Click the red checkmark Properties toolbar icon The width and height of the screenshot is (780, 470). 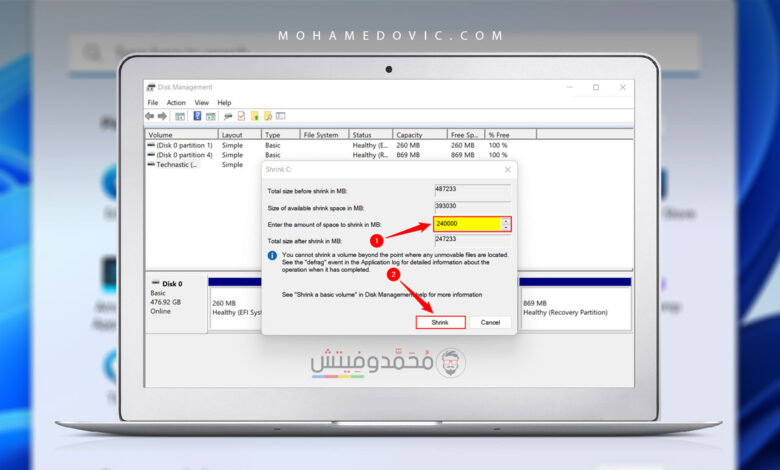point(241,116)
